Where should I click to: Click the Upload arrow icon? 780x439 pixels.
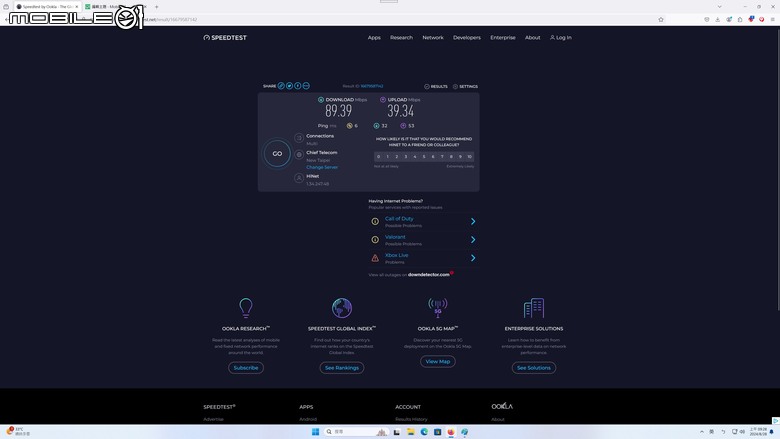coord(383,100)
